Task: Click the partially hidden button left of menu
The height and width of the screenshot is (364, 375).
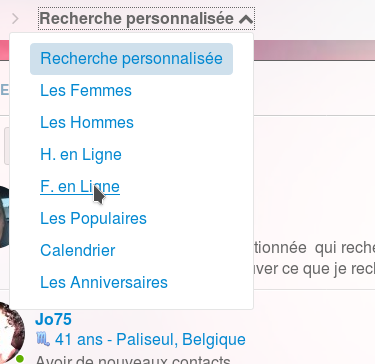Action: 6,146
